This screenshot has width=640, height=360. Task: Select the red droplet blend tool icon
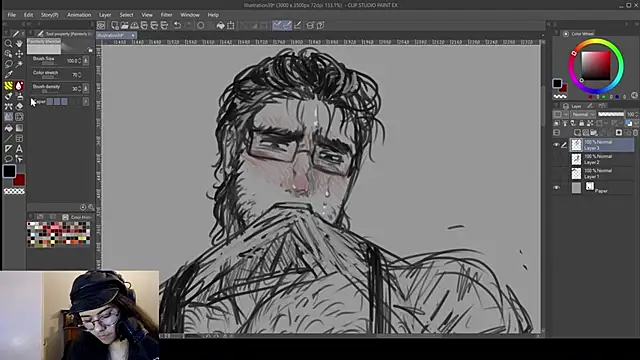point(19,86)
